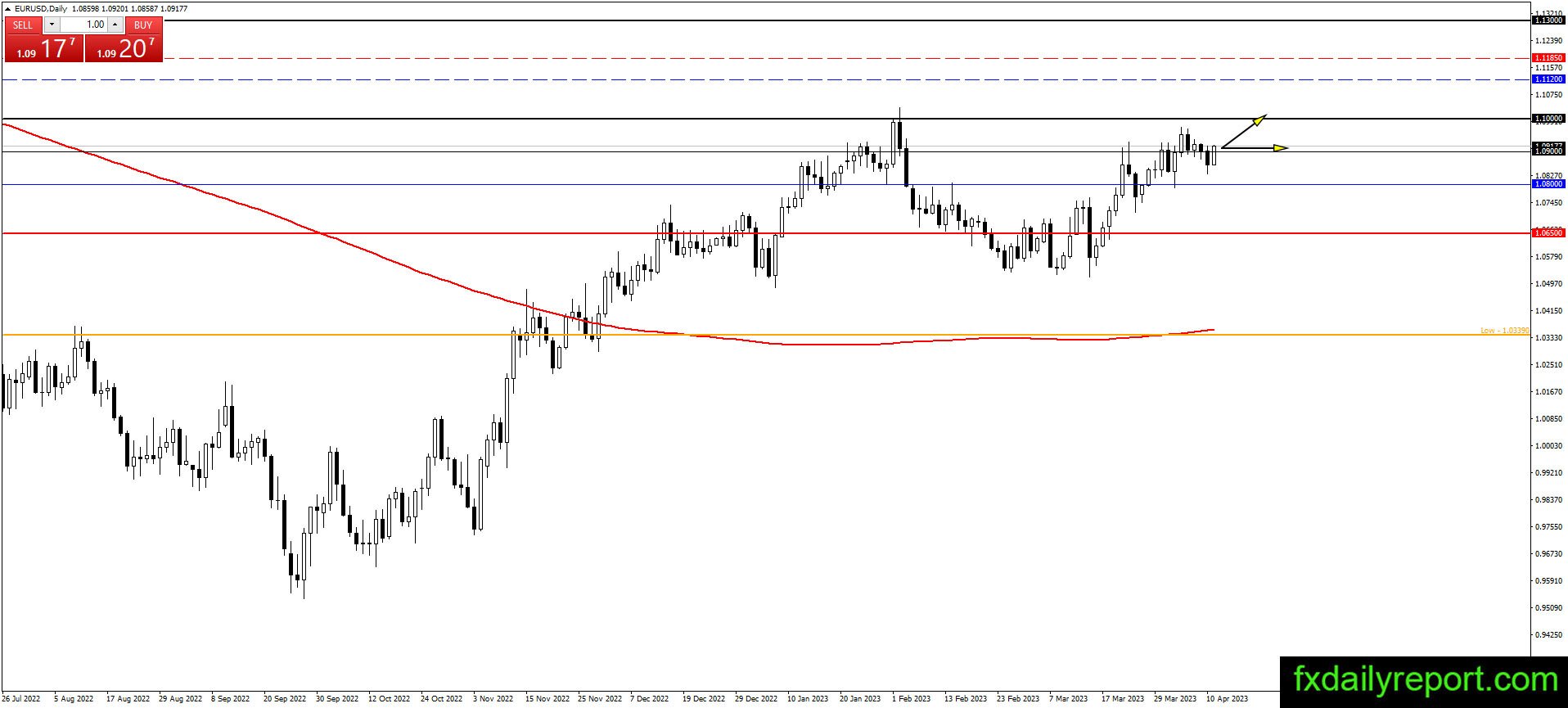Screen dimensions: 1568x708
Task: Click the 1.10000 price level label
Action: tap(1548, 119)
